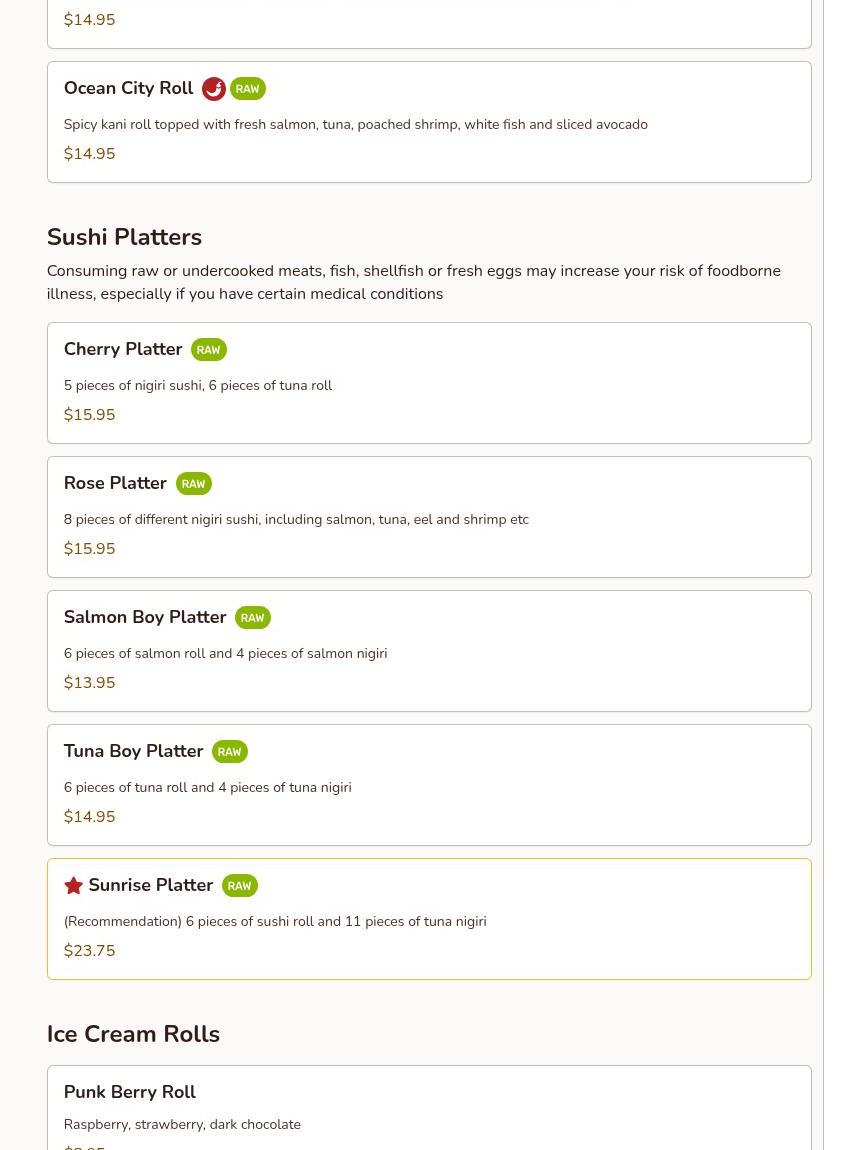Click the Cherry Platter RAW badge

point(208,350)
